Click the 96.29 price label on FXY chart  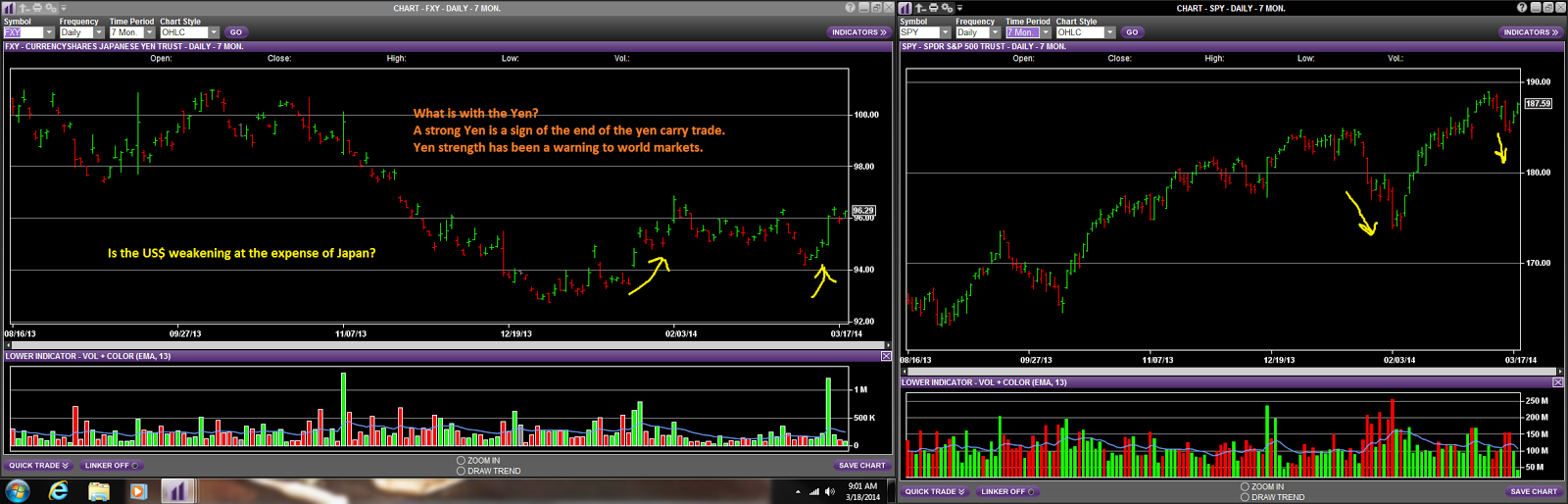pos(862,210)
